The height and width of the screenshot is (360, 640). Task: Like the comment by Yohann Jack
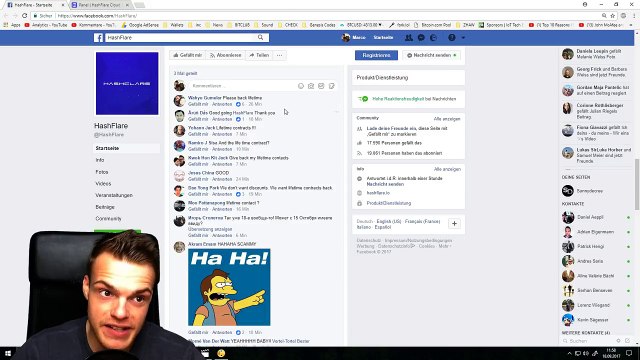click(x=198, y=134)
